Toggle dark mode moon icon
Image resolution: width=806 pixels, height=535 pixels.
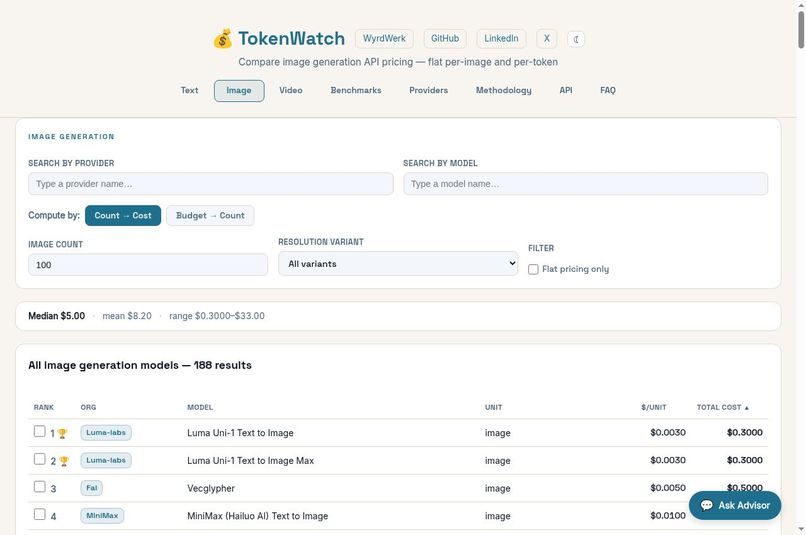pyautogui.click(x=576, y=39)
